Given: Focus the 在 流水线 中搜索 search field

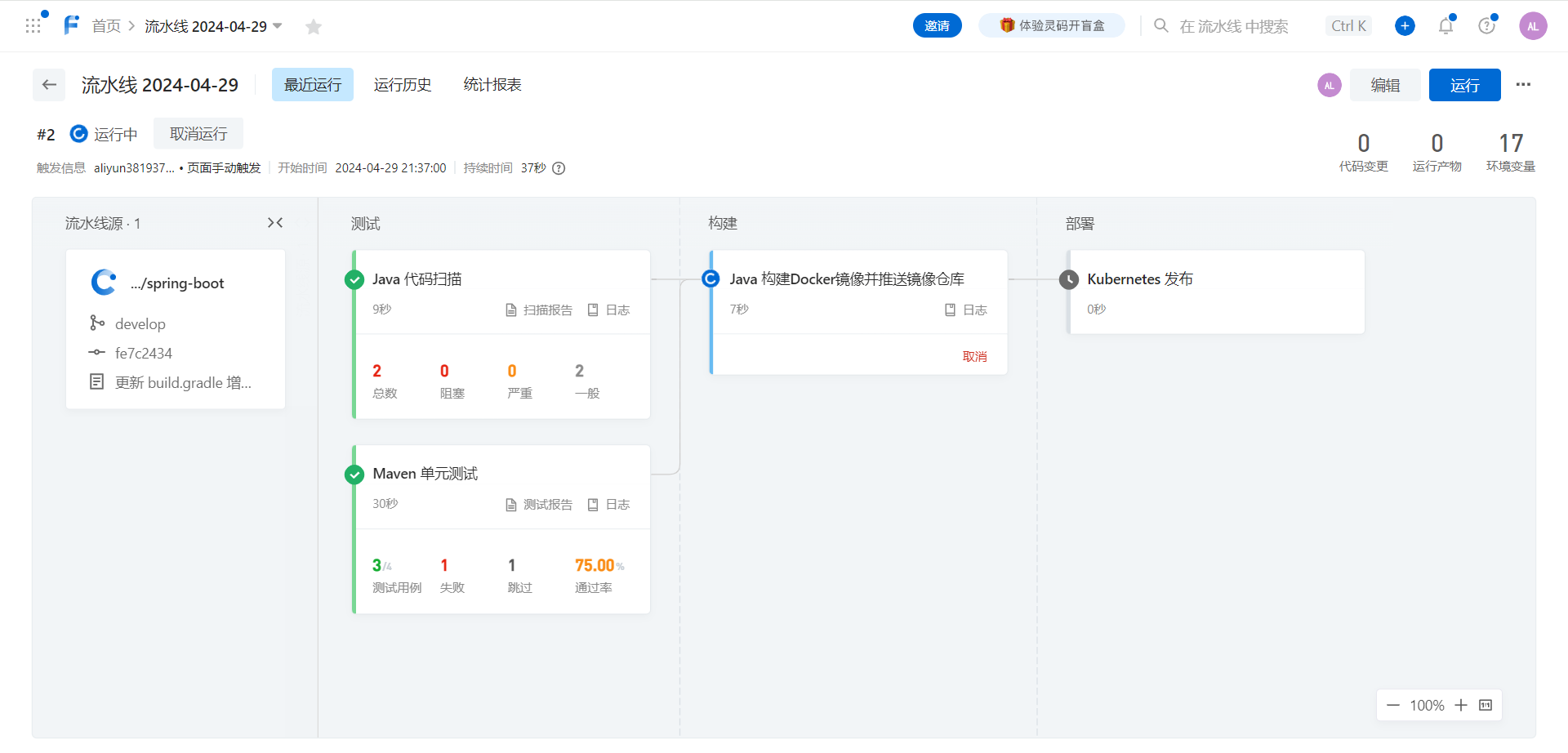Looking at the screenshot, I should (x=1234, y=26).
